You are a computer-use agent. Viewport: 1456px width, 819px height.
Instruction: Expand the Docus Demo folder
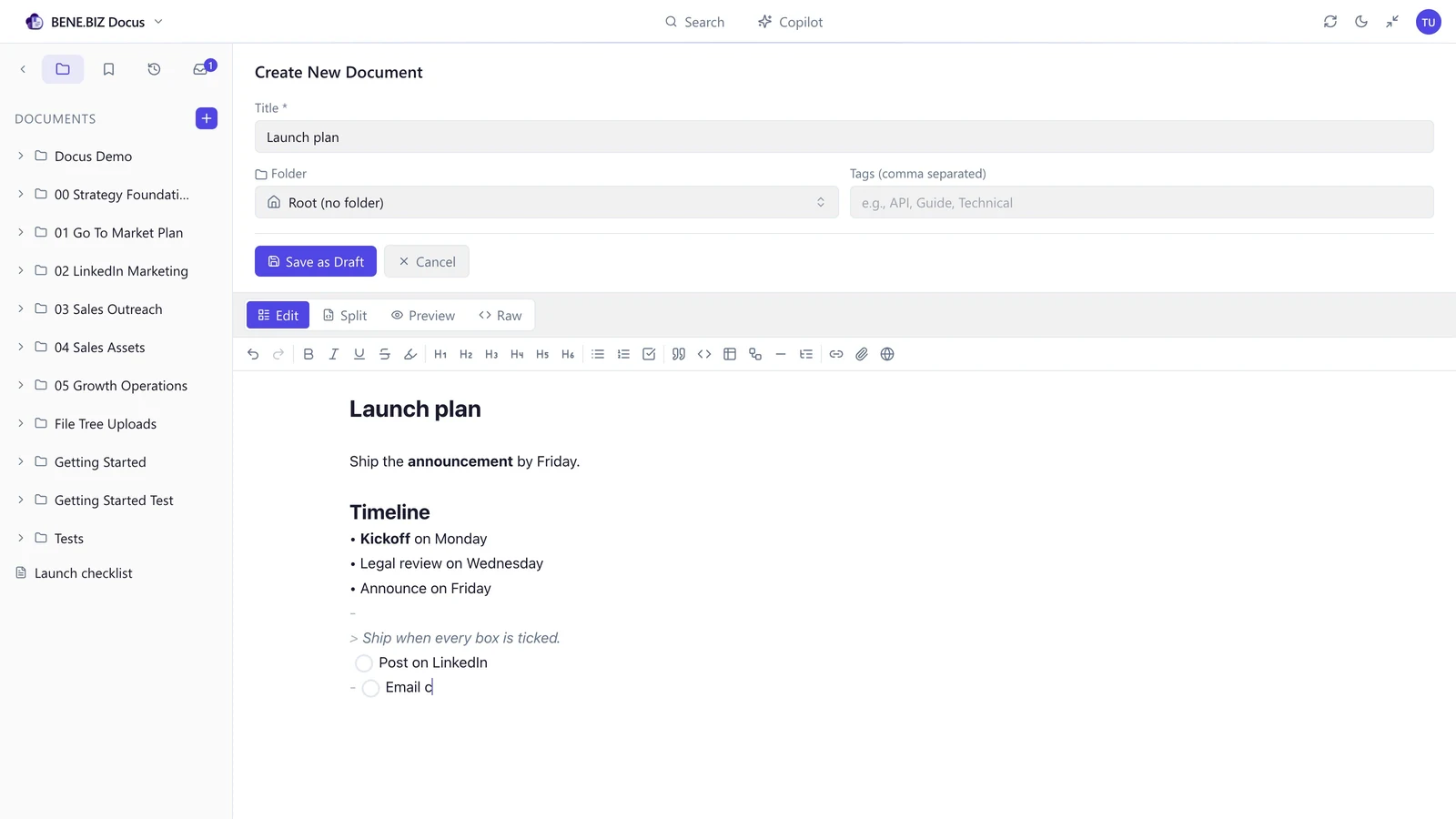pos(21,156)
